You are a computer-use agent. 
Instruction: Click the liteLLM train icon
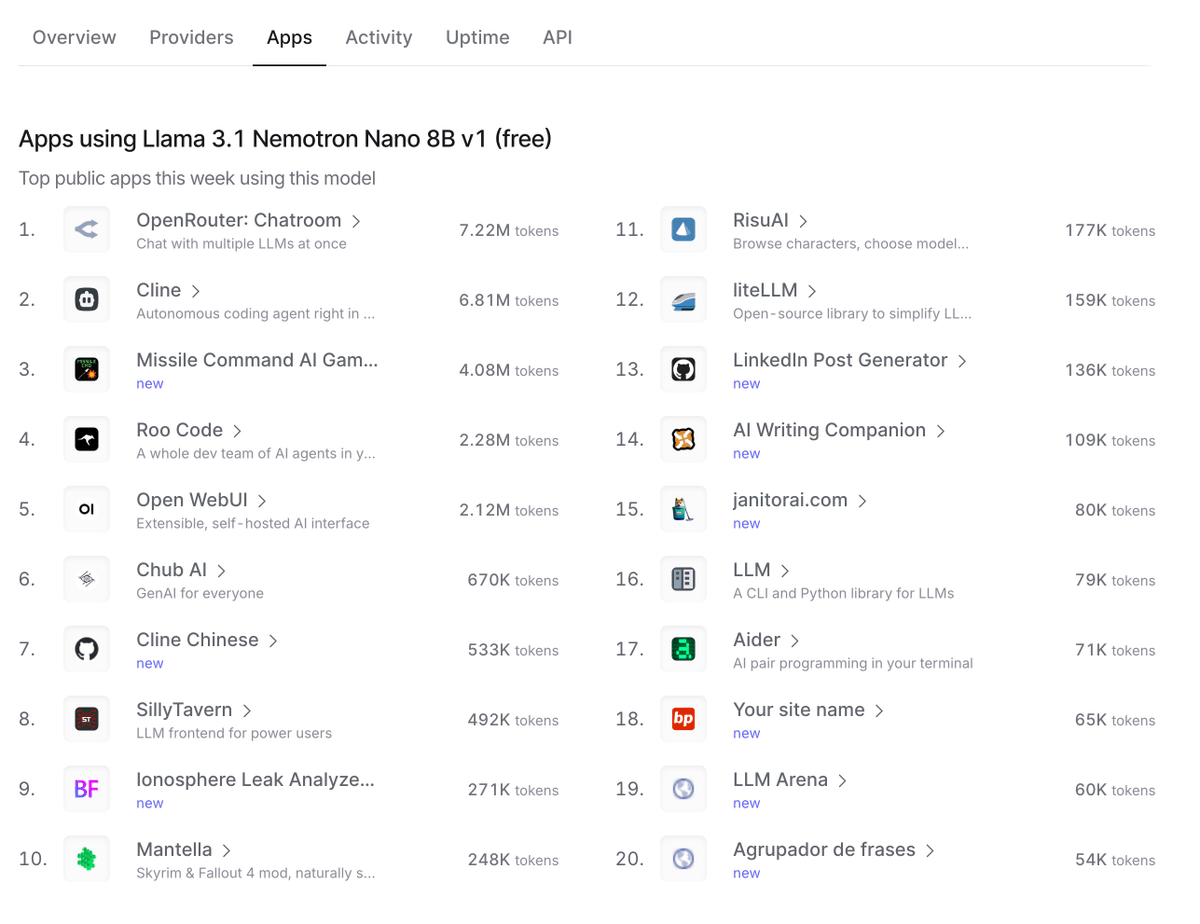[684, 300]
